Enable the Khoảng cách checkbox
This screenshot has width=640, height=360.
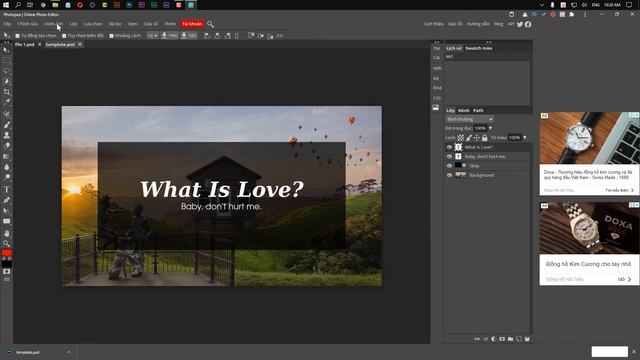(111, 36)
